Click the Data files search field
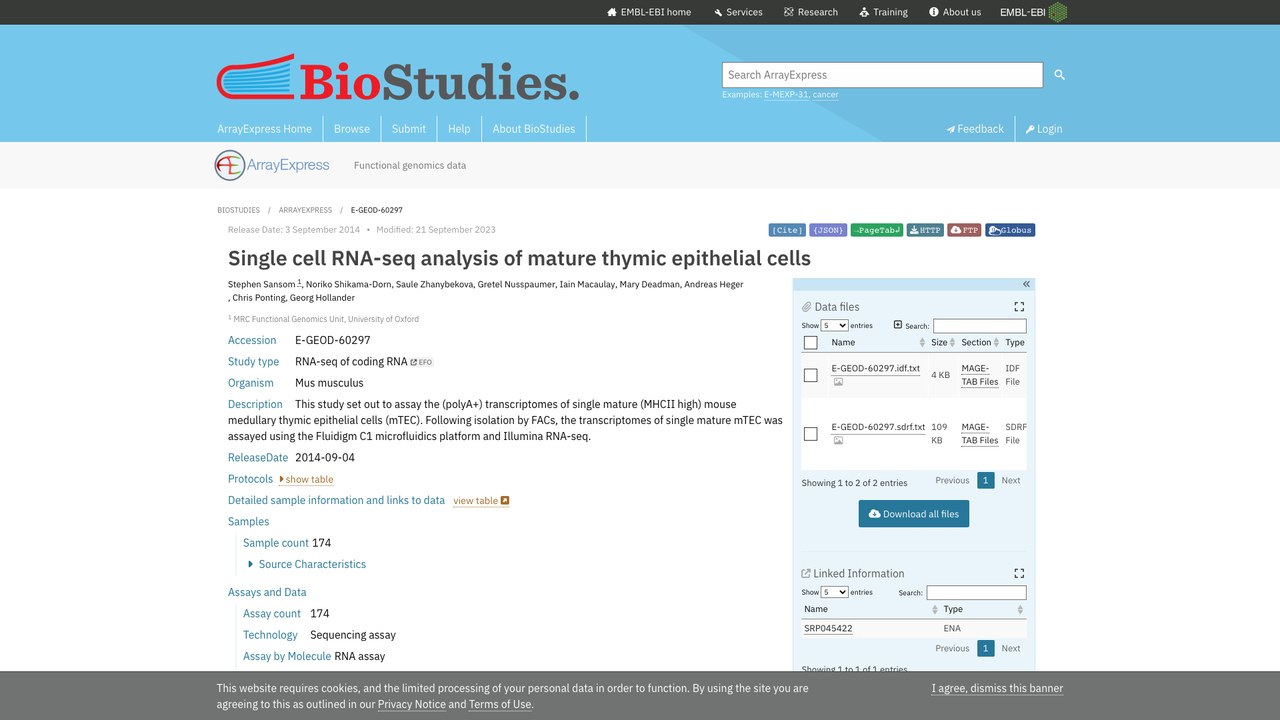This screenshot has width=1280, height=720. pyautogui.click(x=980, y=326)
